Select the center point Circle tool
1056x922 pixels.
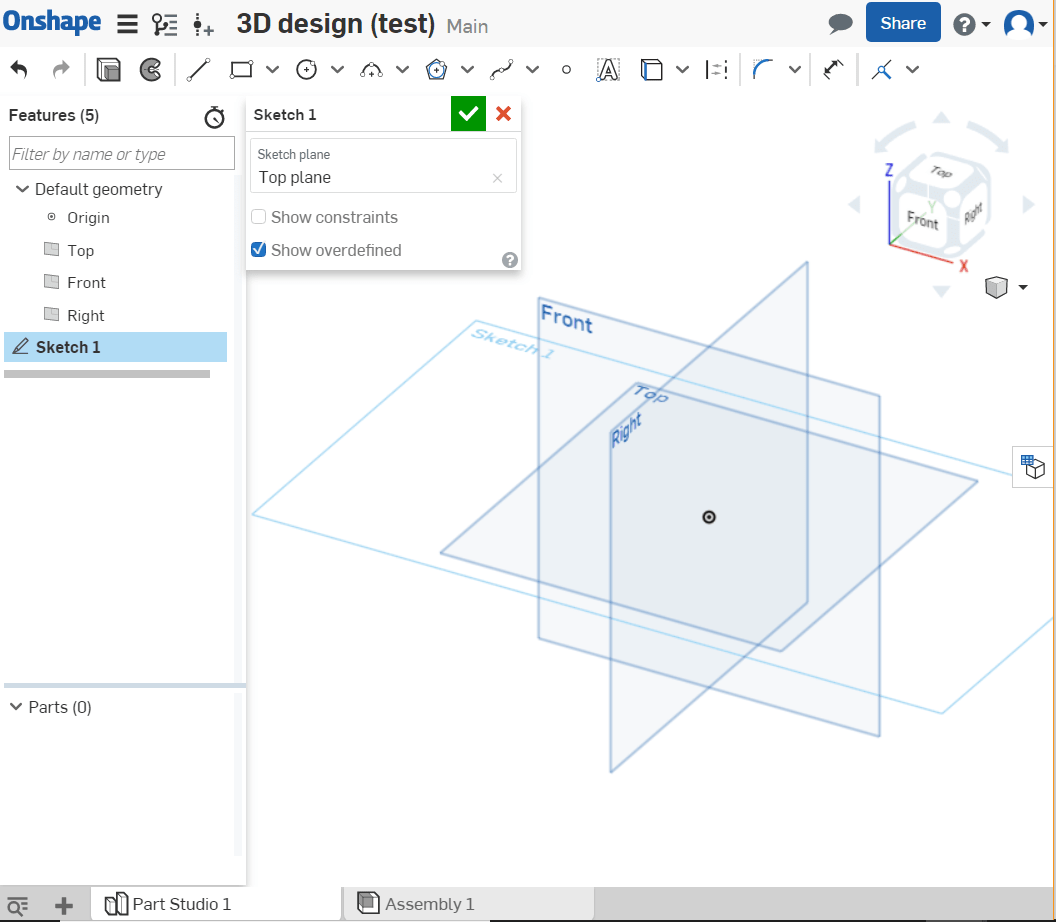[306, 69]
